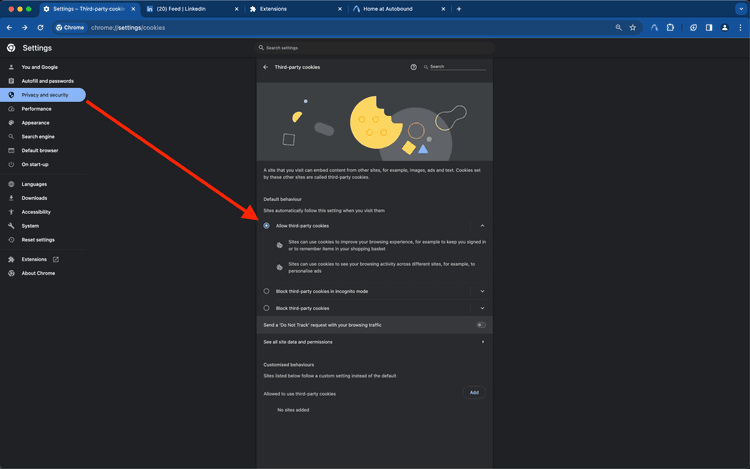This screenshot has height=469, width=750.
Task: Click See all site data and permissions
Action: [x=375, y=342]
